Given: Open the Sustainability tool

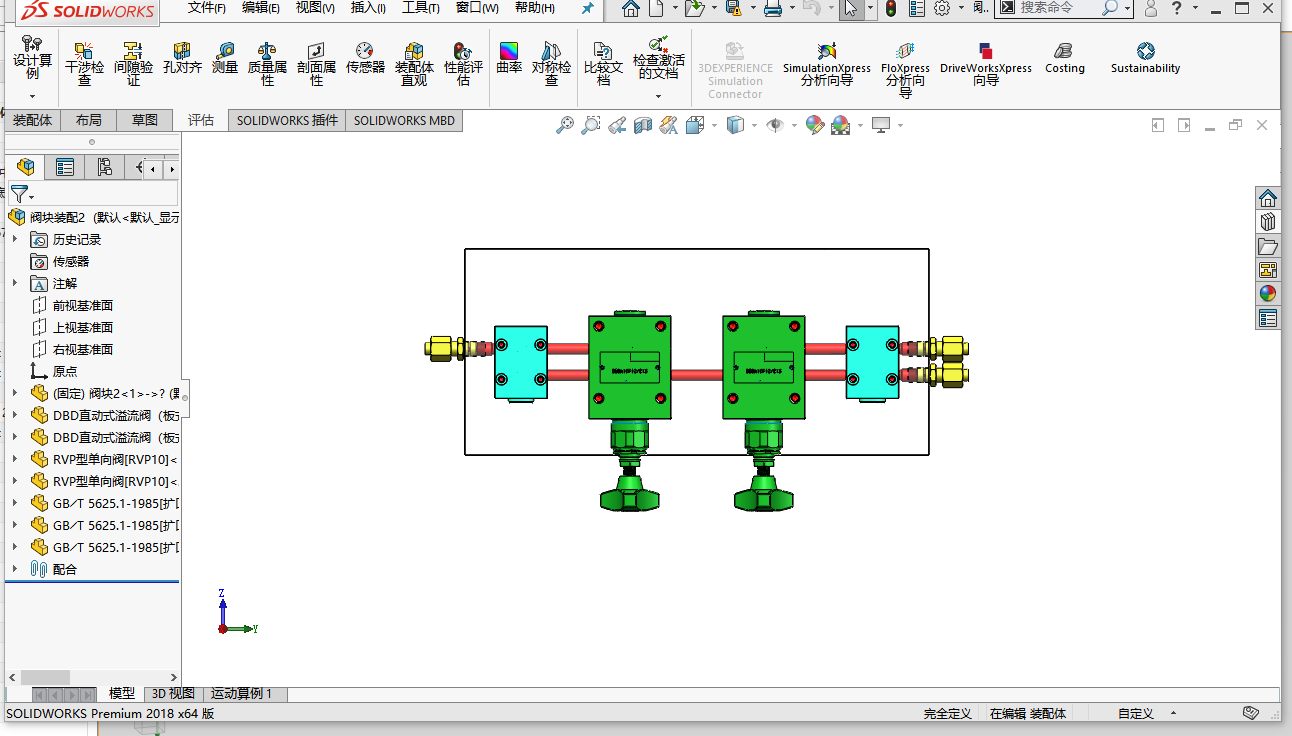Looking at the screenshot, I should point(1145,59).
